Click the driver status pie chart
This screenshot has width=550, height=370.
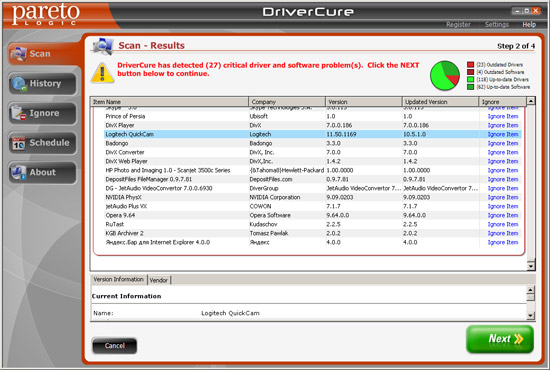click(x=444, y=75)
